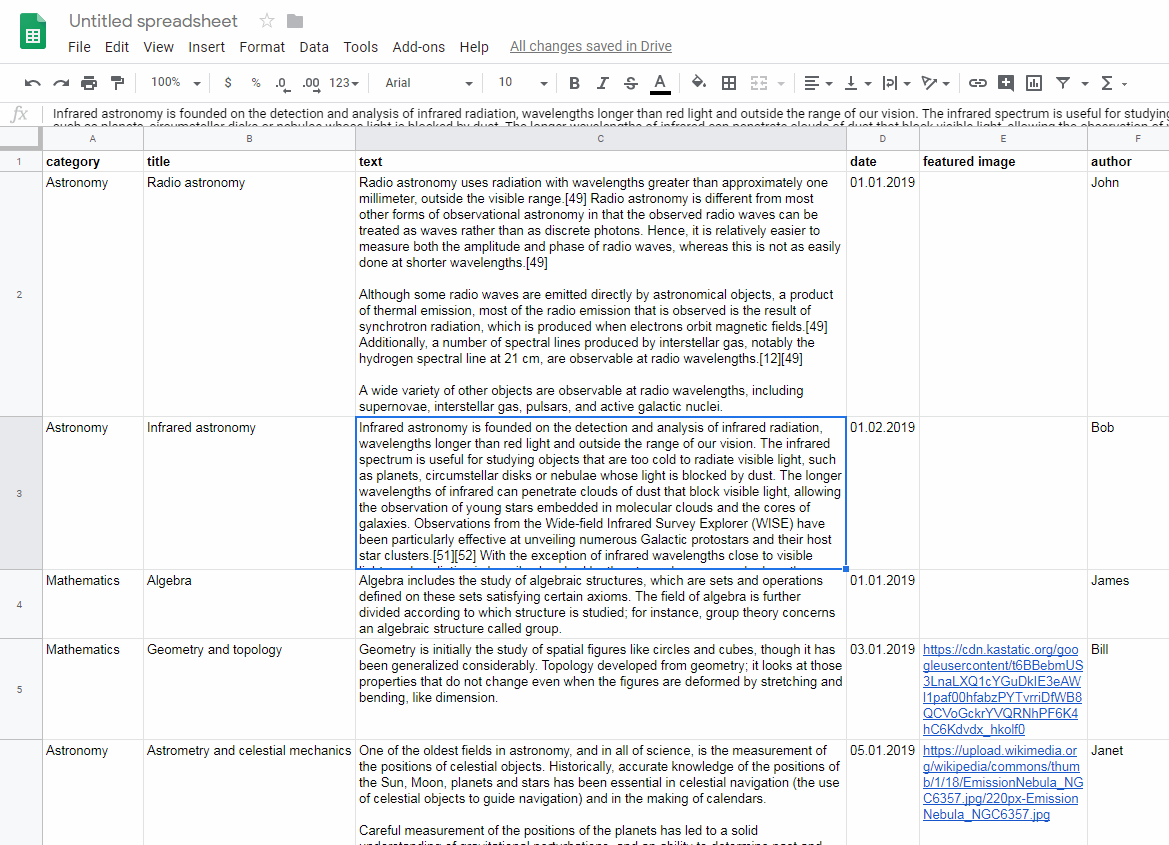Select the author 'James' cell
The width and height of the screenshot is (1169, 845).
click(1128, 604)
